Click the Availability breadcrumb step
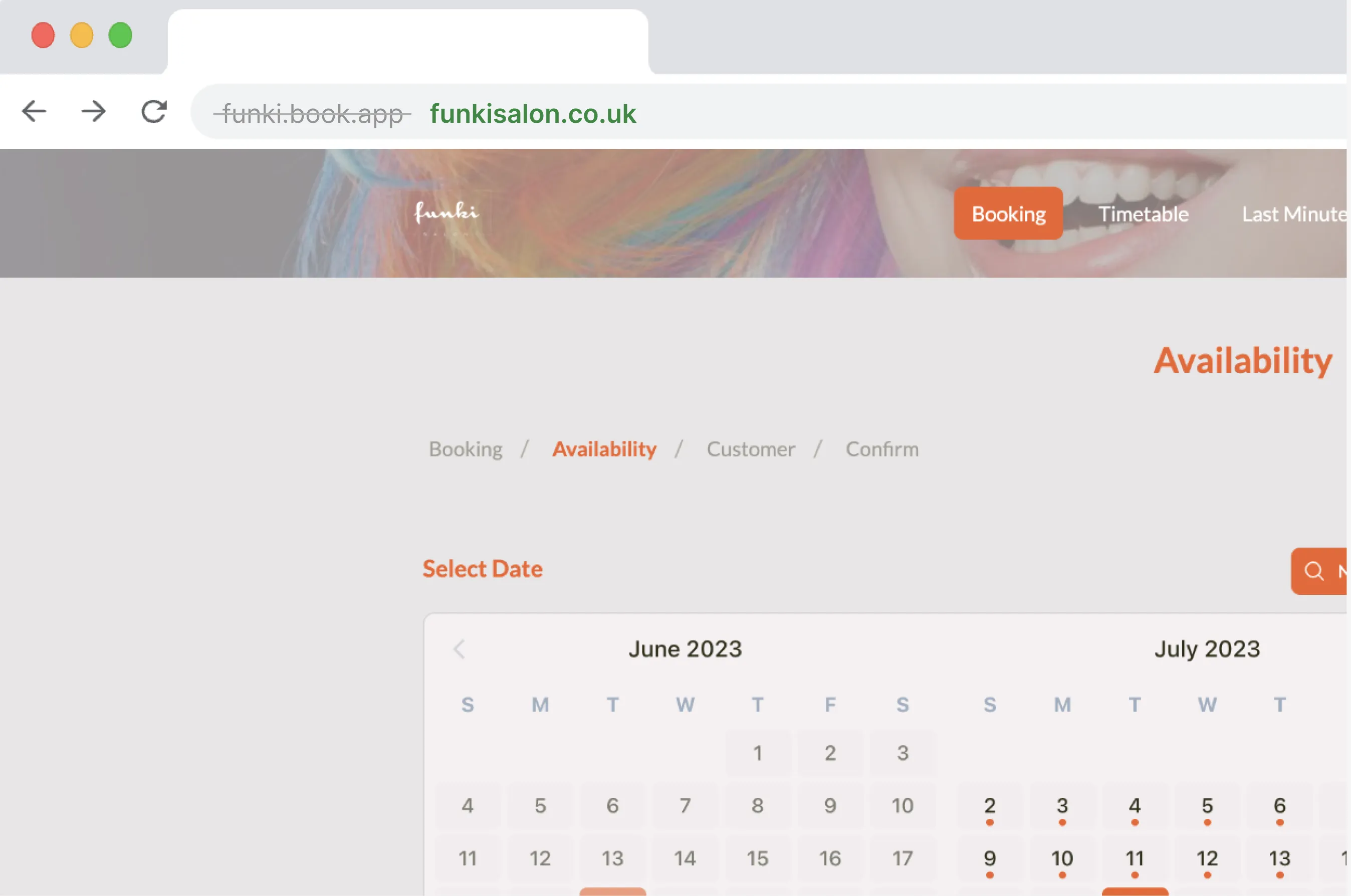 click(604, 449)
